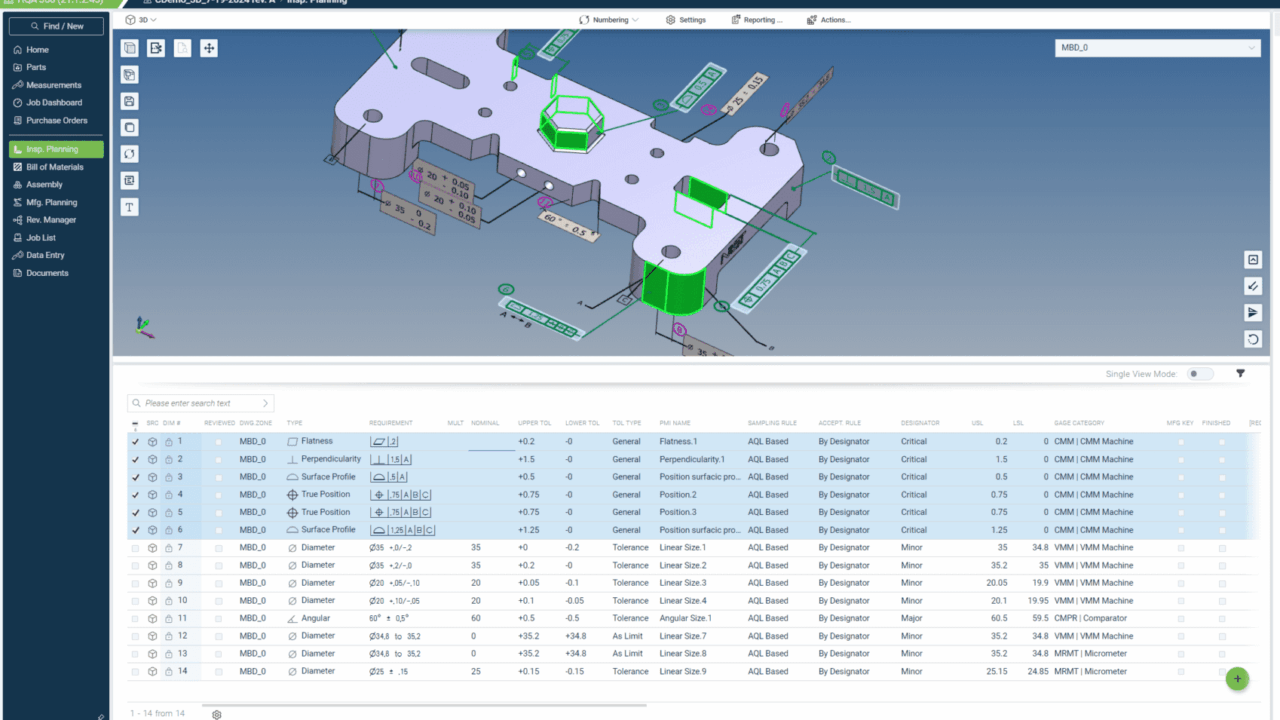
Task: Open the Actions menu
Action: (828, 20)
